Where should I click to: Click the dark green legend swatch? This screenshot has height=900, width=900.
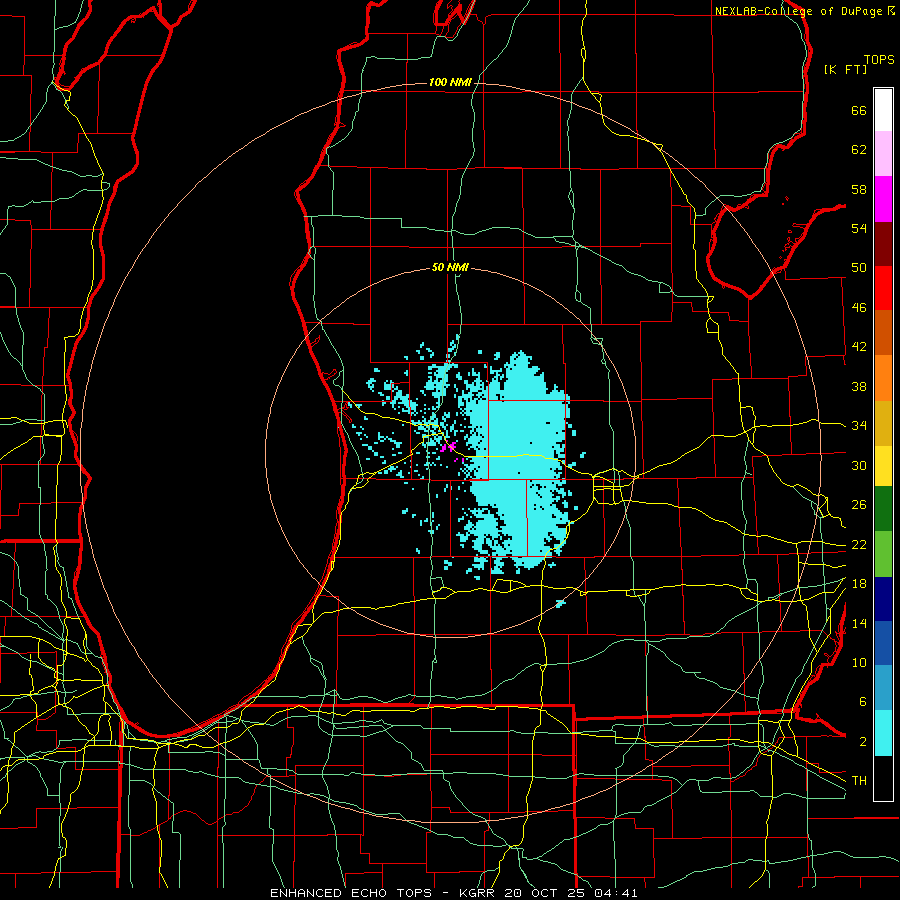pos(883,509)
